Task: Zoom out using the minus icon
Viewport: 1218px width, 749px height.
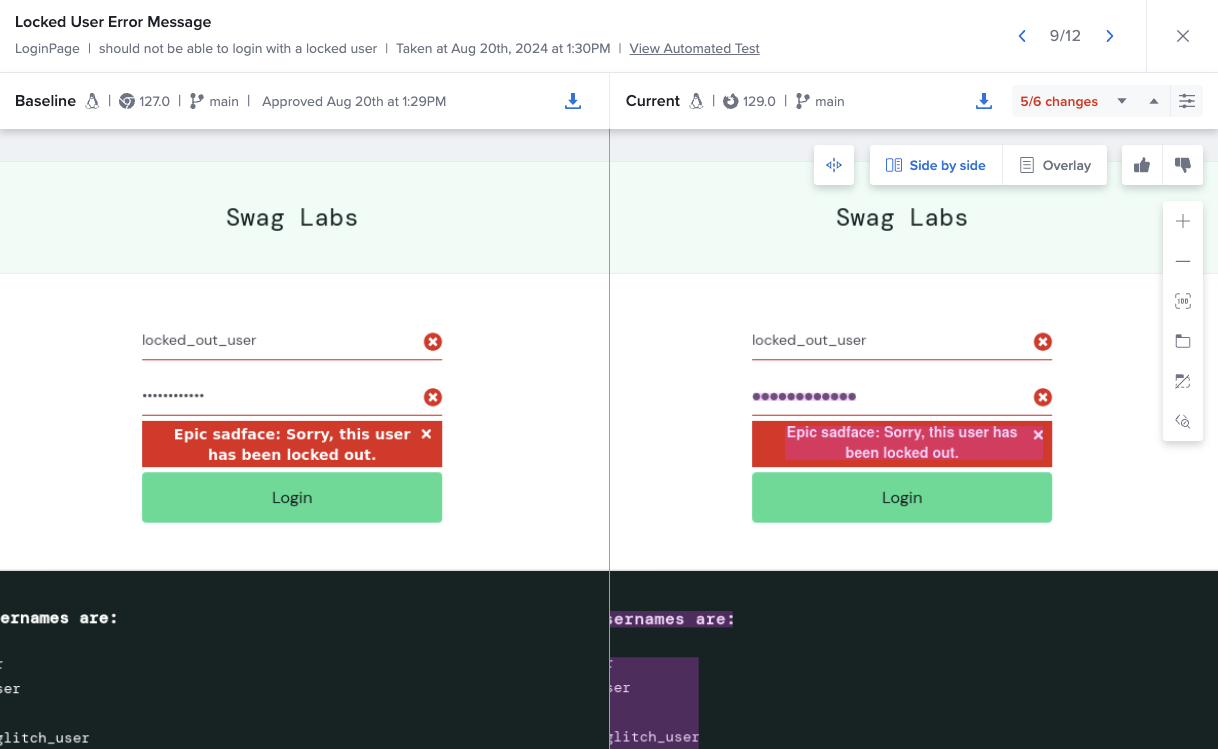Action: 1183,260
